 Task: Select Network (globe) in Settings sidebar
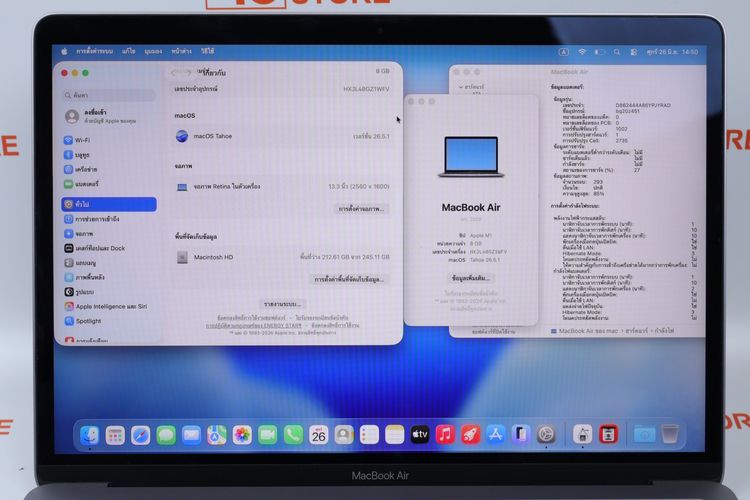pyautogui.click(x=109, y=169)
